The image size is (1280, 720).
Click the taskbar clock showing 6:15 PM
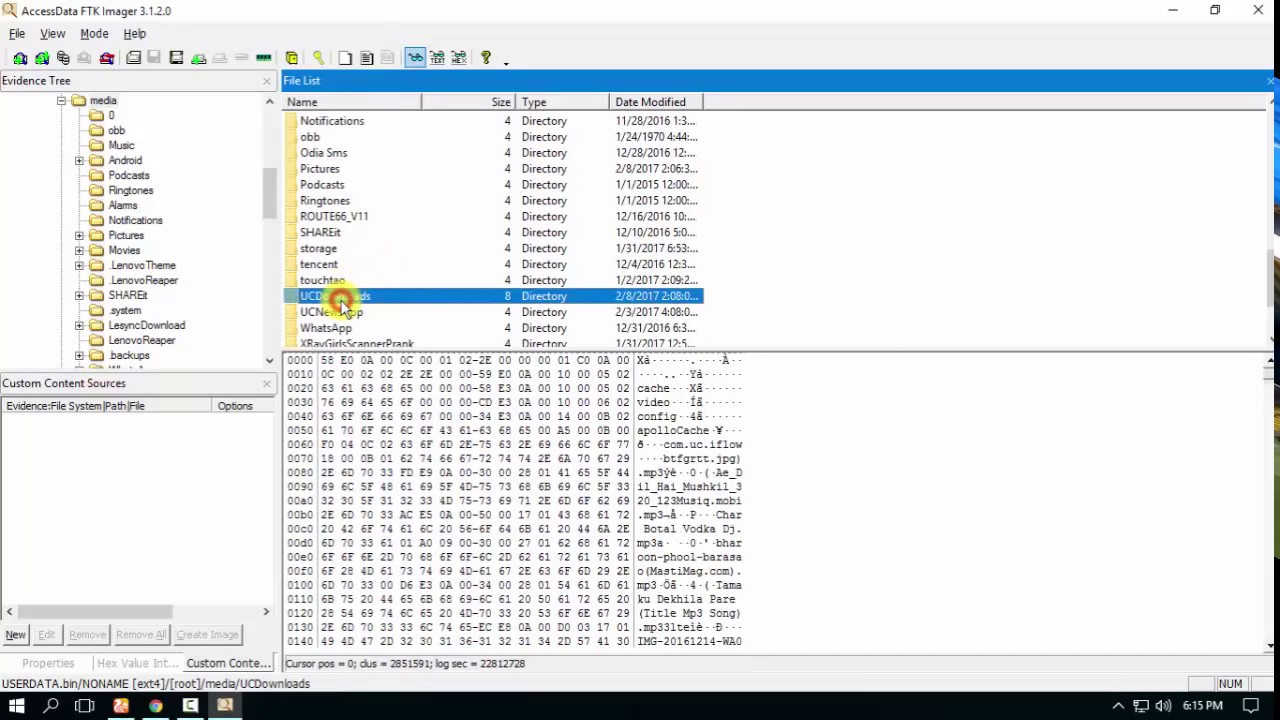[x=1202, y=706]
